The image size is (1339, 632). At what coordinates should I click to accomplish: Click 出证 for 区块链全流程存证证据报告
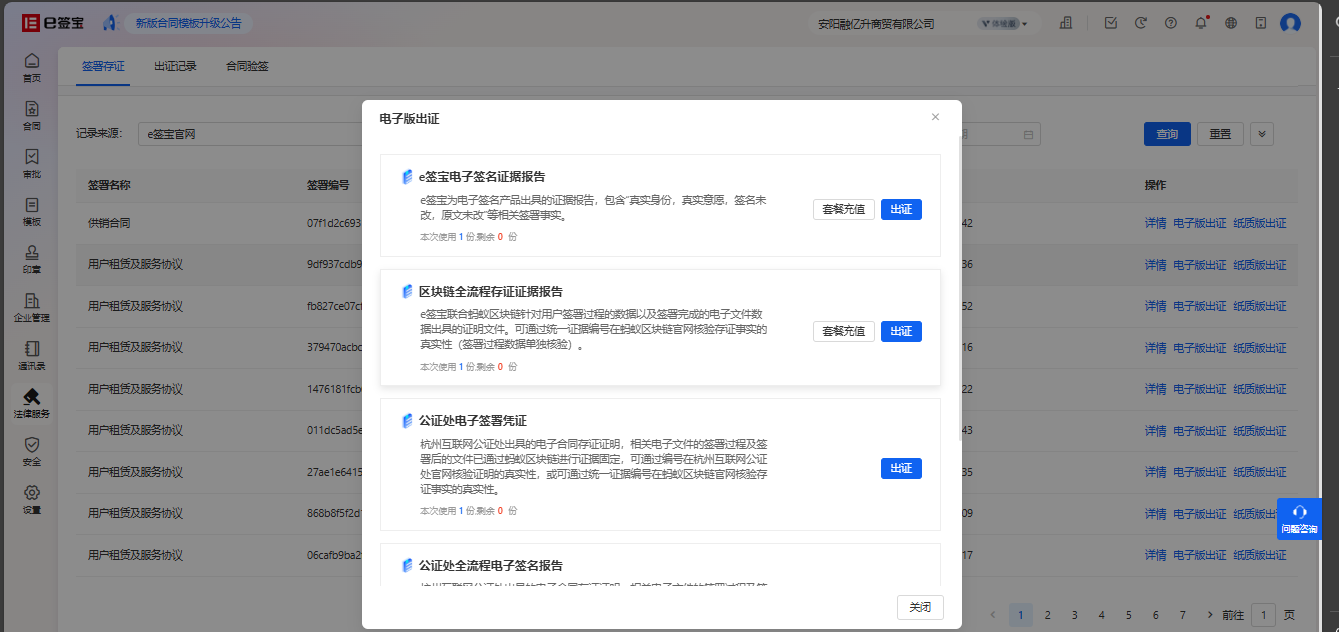point(901,331)
